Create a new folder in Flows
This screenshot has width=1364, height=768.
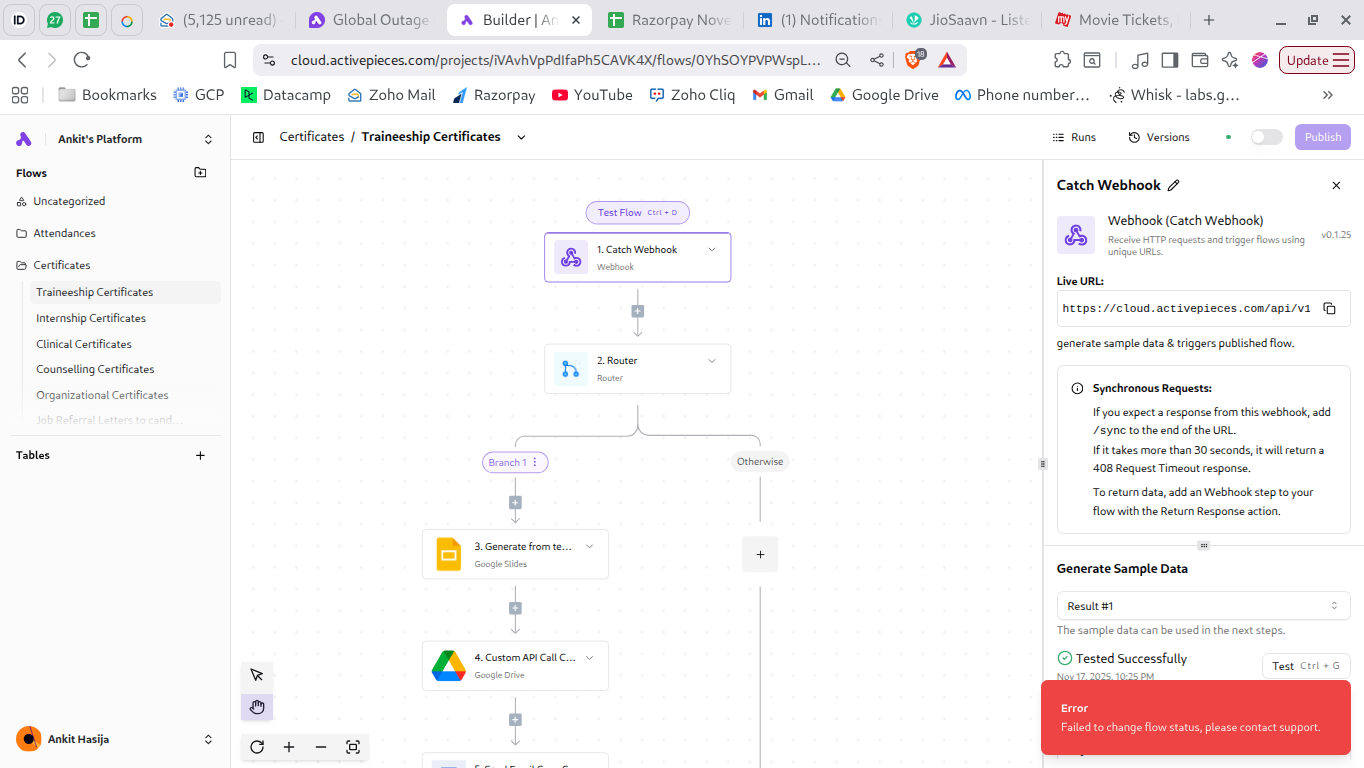200,173
